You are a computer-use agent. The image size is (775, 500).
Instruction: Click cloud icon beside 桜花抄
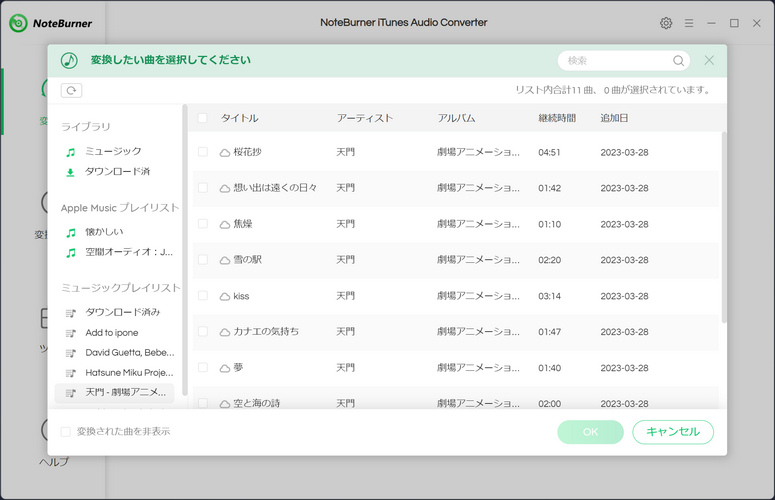tap(224, 153)
